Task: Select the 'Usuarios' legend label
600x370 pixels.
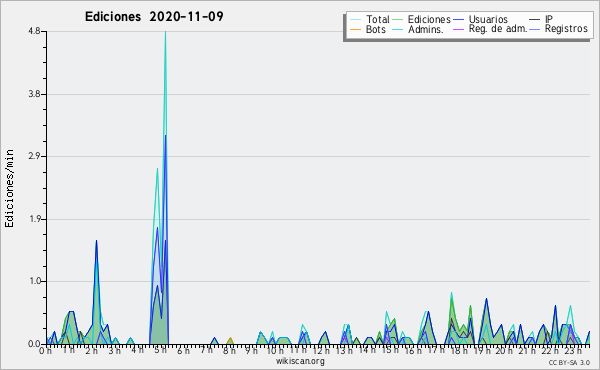Action: [x=488, y=19]
